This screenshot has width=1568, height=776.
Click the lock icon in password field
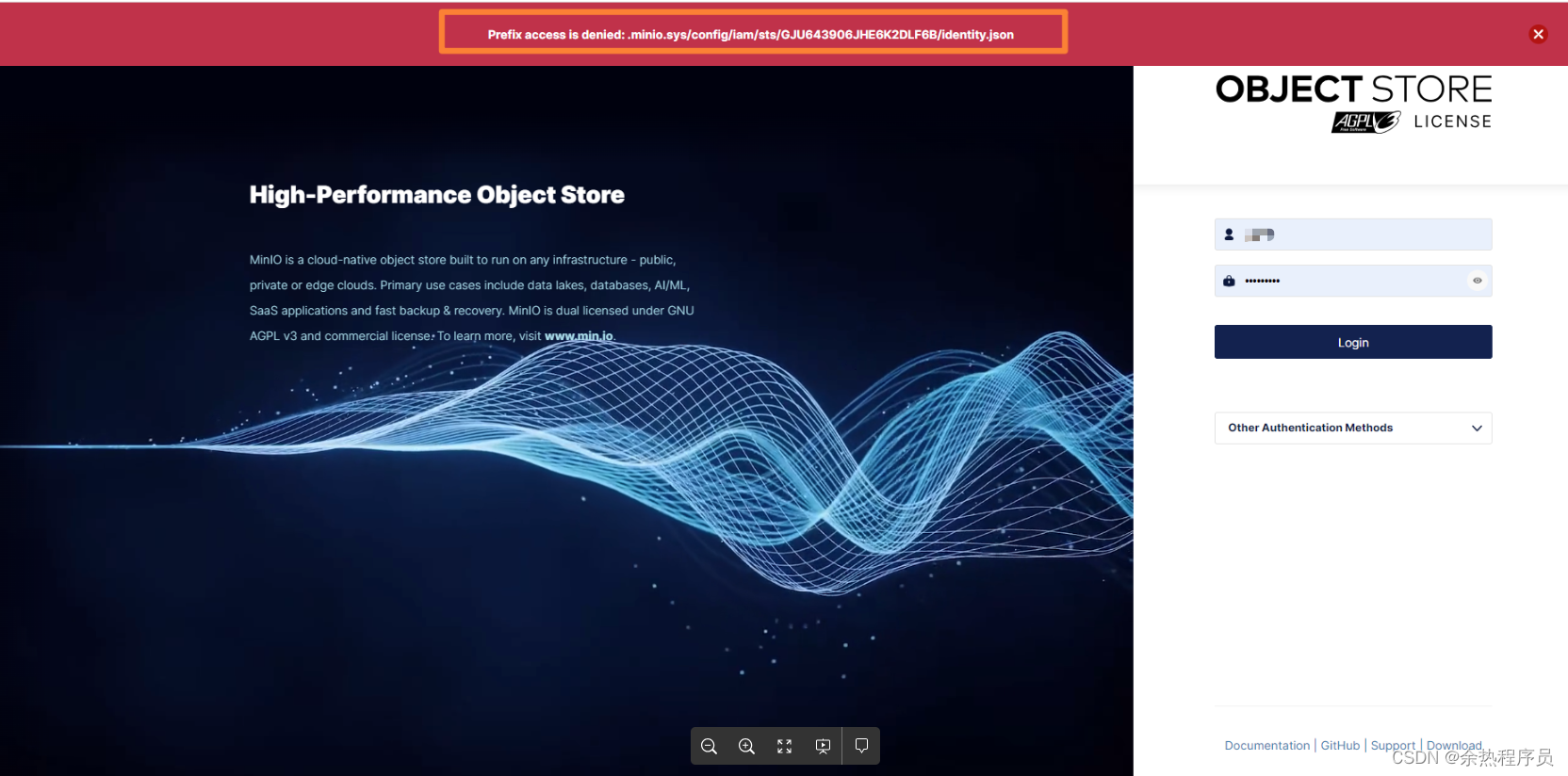tap(1229, 281)
